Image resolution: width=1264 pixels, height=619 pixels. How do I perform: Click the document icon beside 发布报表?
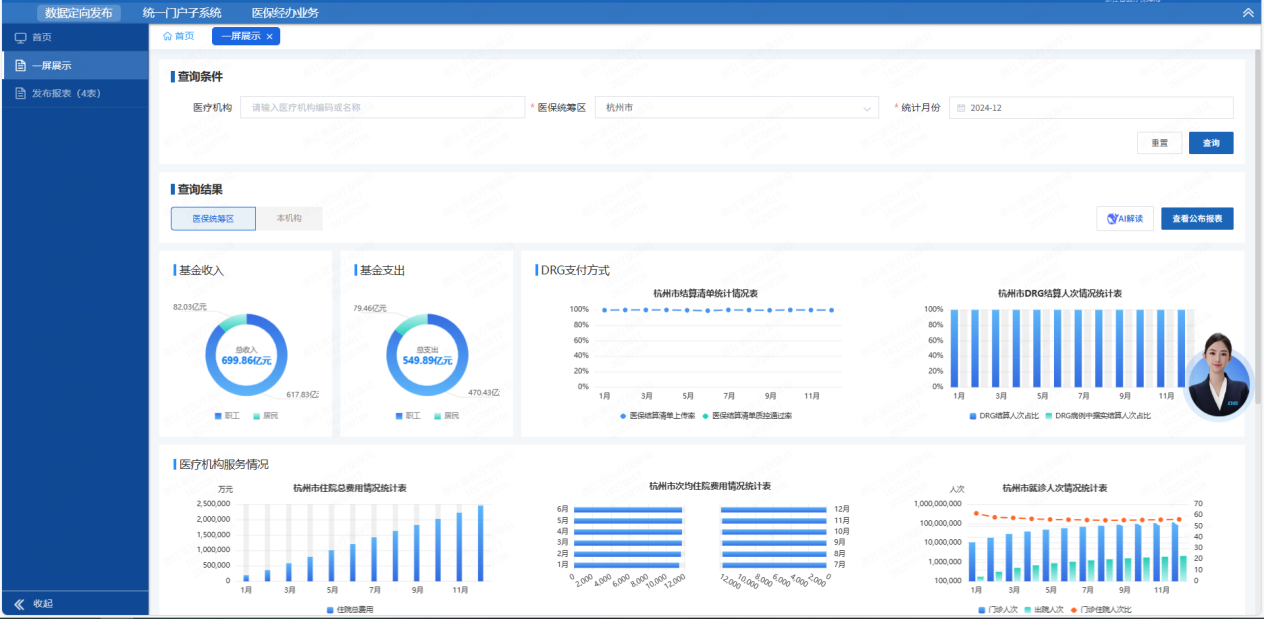20,94
